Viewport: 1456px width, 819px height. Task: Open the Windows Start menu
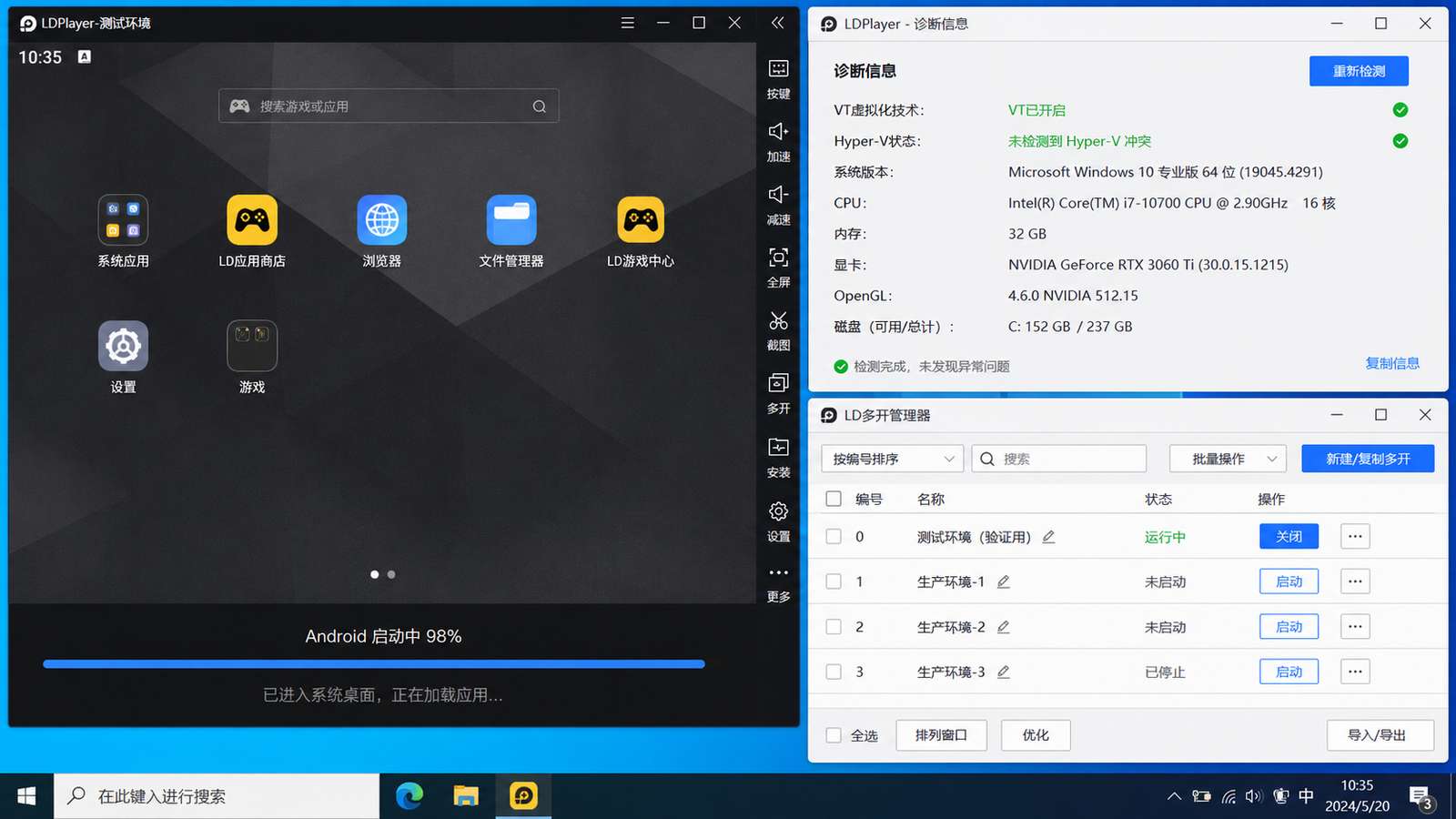tap(26, 796)
